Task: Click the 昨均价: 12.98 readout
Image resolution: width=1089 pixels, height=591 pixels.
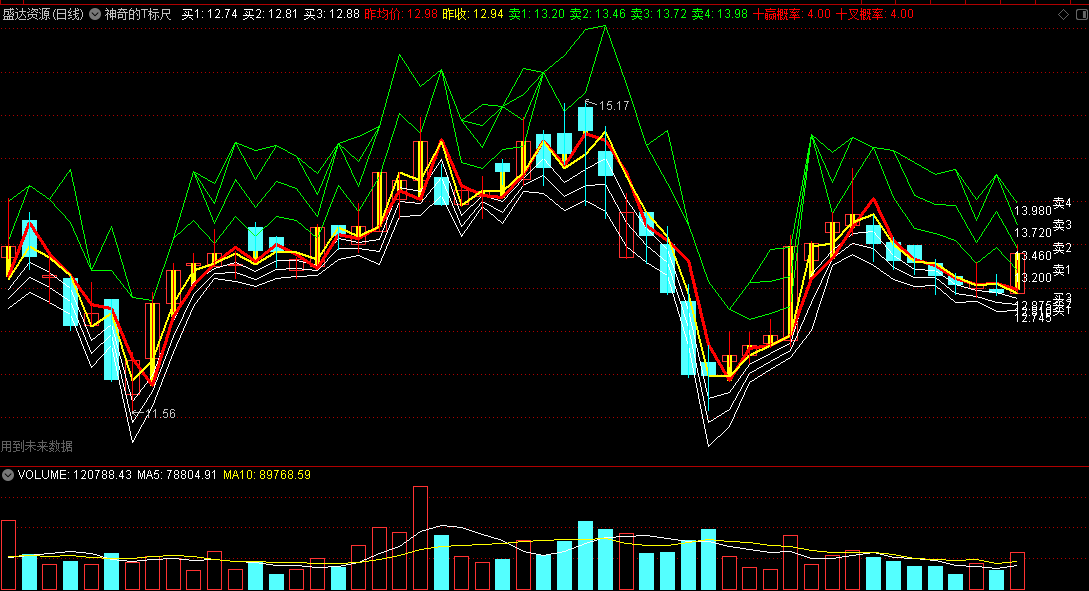Action: [x=401, y=14]
